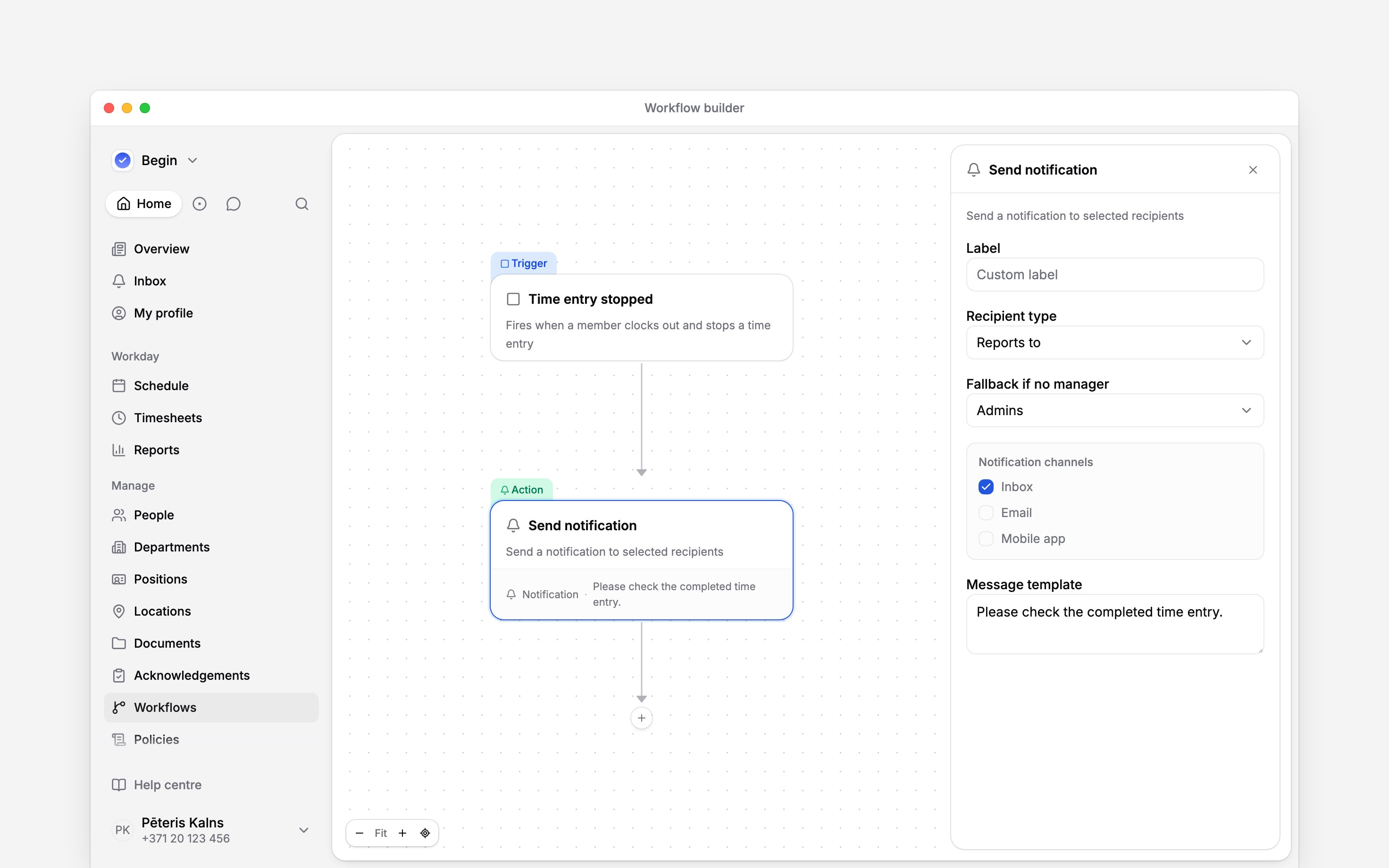The width and height of the screenshot is (1389, 868).
Task: Click the Fit zoom button
Action: coord(381,833)
